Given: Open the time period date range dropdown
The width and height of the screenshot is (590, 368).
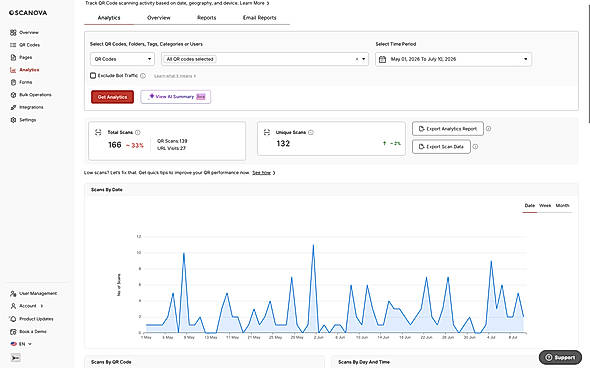Looking at the screenshot, I should click(x=453, y=59).
